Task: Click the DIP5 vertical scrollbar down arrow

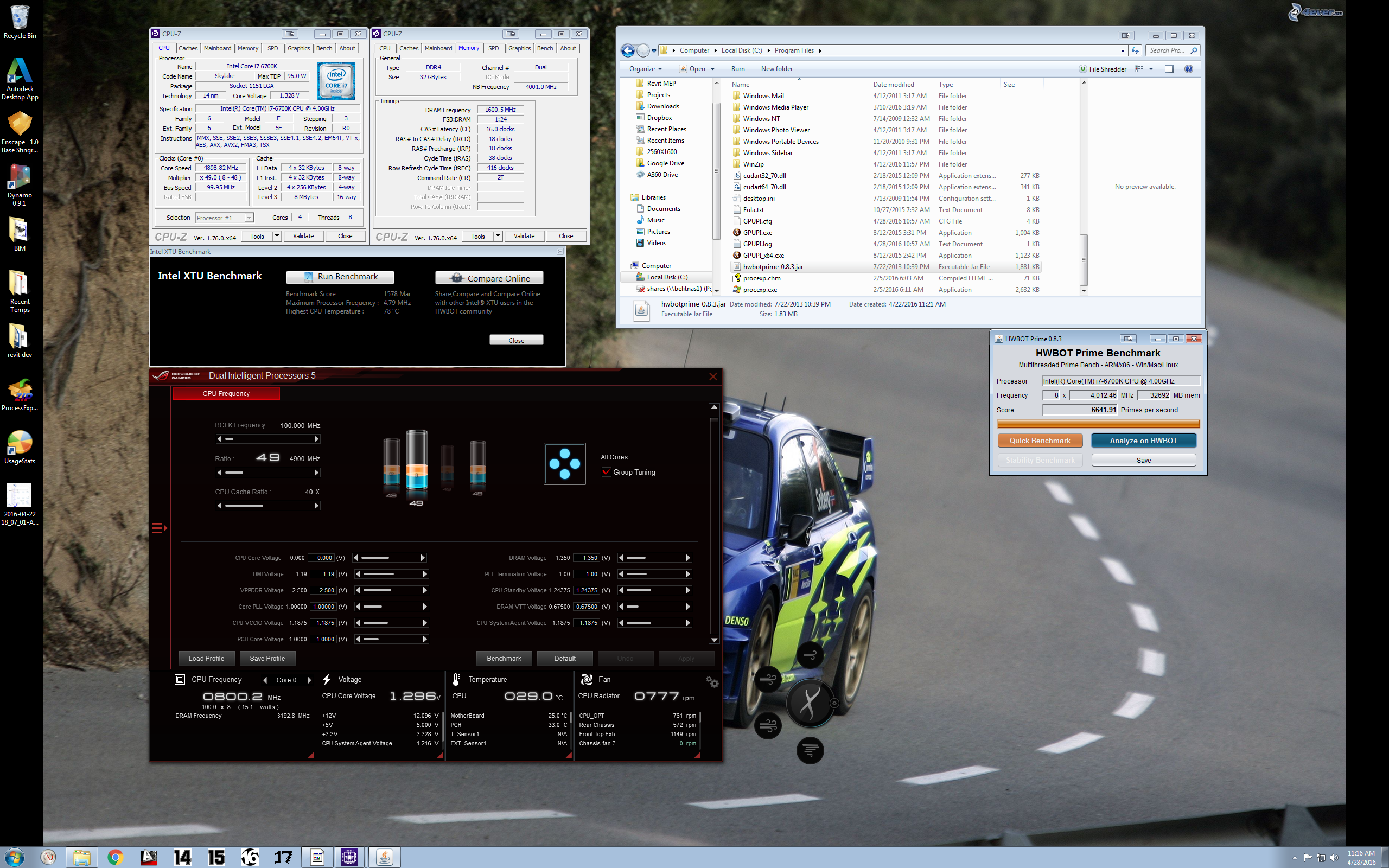Action: pos(714,640)
